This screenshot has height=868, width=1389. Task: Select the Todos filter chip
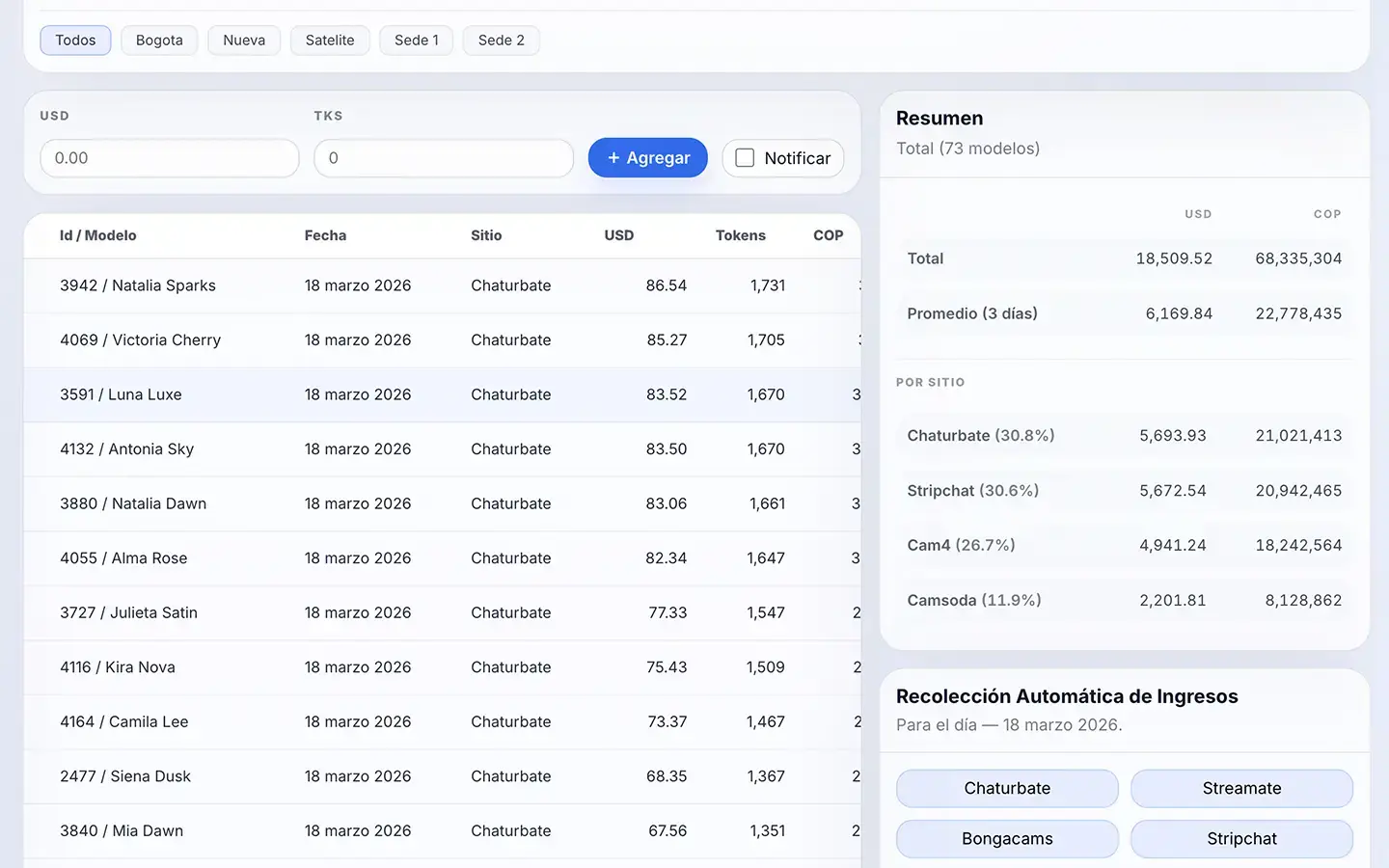(75, 40)
